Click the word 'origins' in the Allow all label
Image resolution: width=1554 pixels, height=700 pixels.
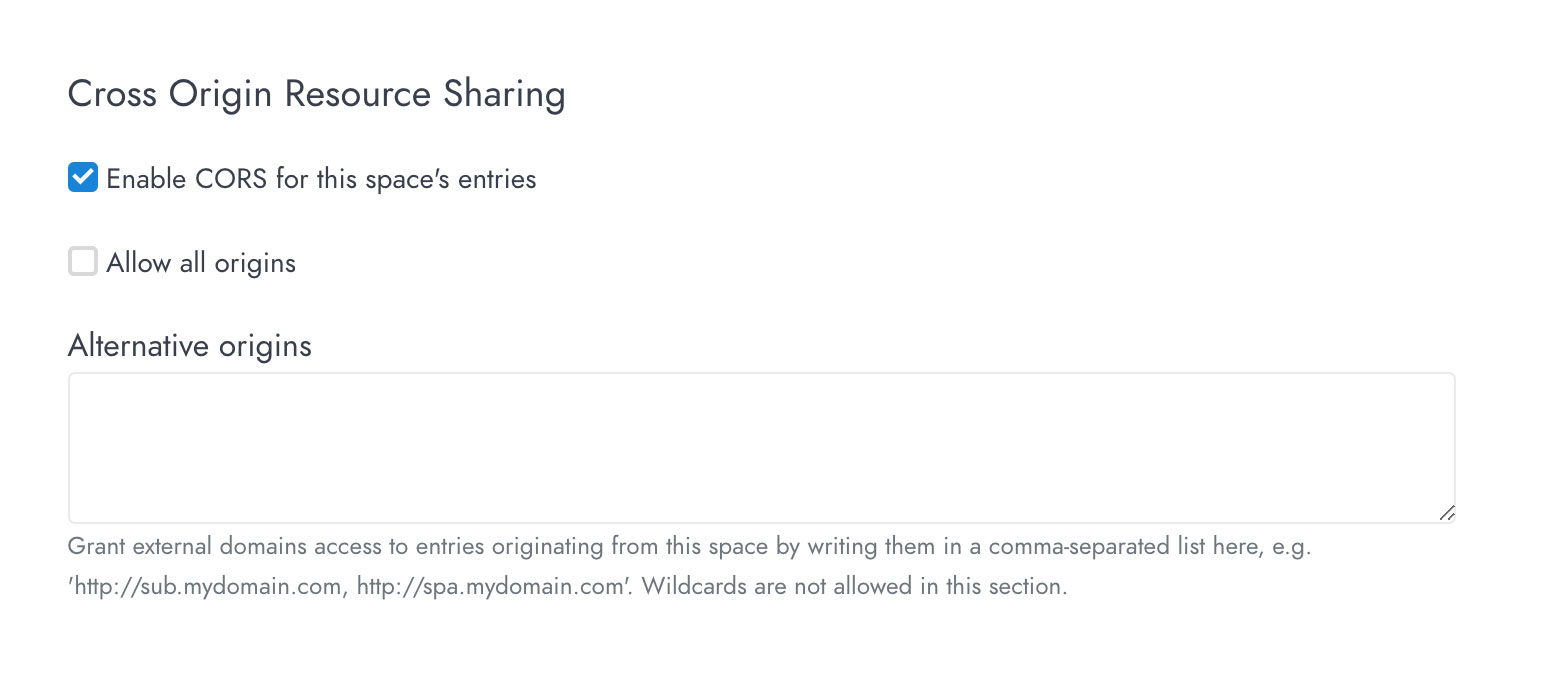(x=256, y=264)
